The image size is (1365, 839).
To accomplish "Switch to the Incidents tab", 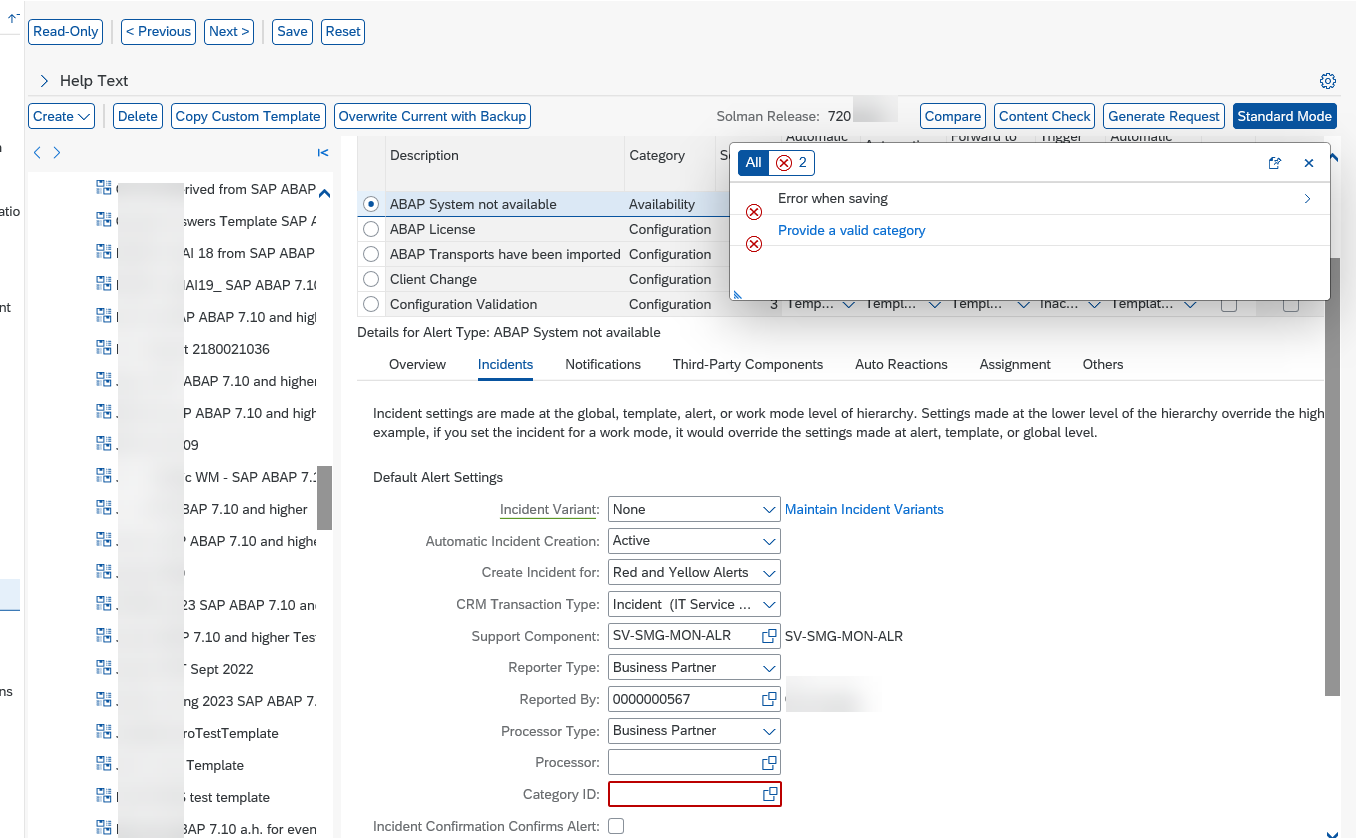I will 505,364.
